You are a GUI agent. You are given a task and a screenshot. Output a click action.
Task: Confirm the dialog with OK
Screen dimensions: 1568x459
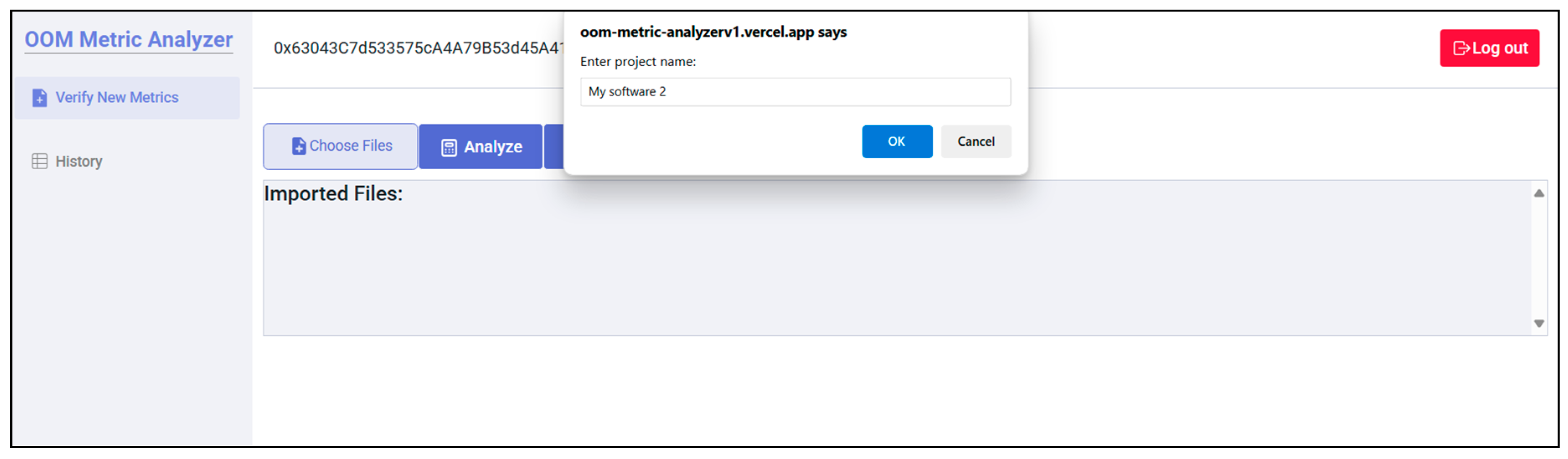(x=897, y=142)
